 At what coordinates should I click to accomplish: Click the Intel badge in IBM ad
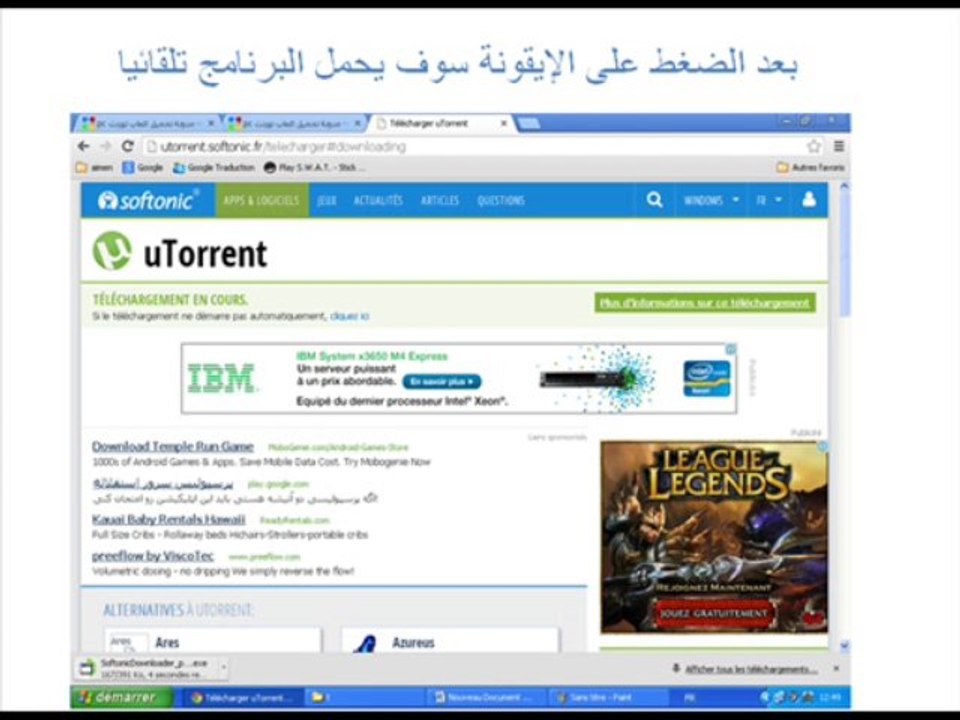click(x=707, y=378)
